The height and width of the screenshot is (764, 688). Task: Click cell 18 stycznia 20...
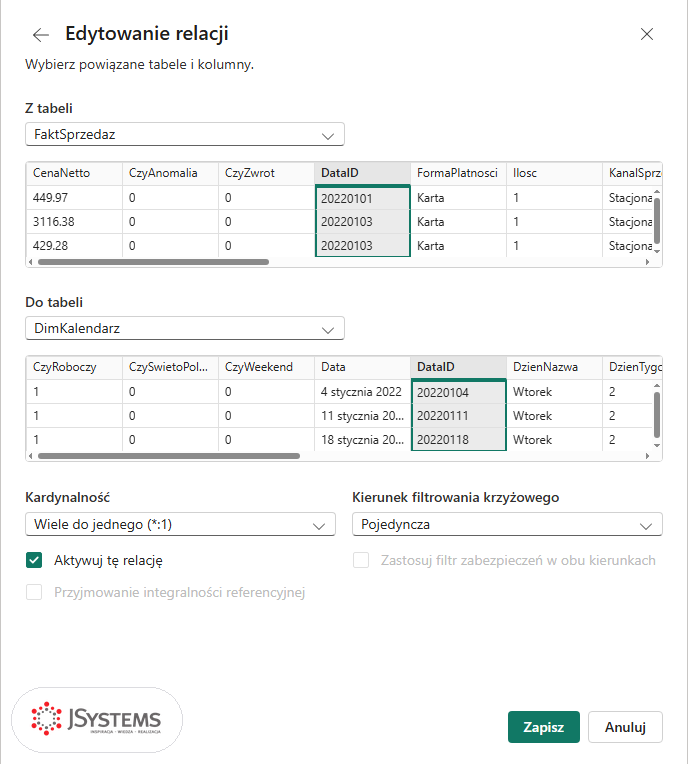pos(362,439)
